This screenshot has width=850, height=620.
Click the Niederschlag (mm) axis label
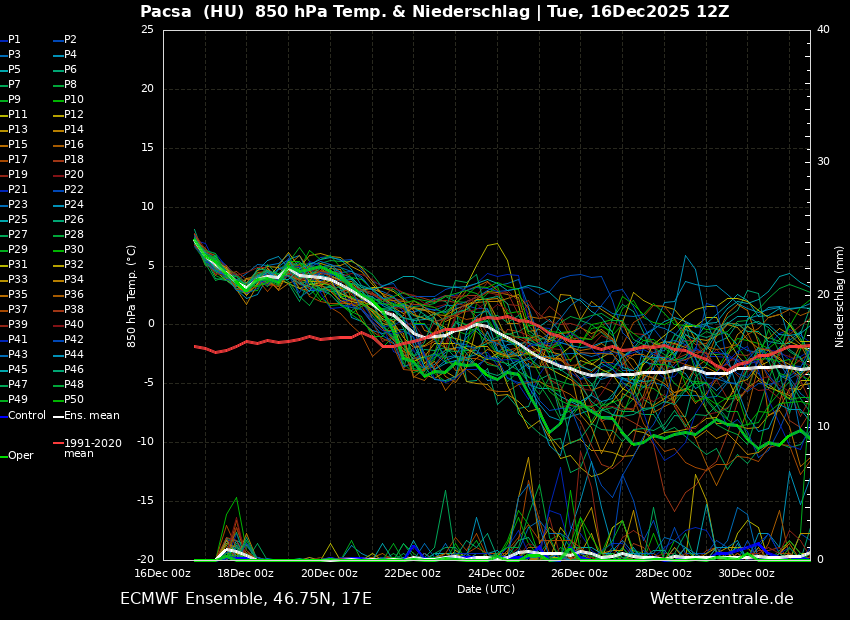840,296
